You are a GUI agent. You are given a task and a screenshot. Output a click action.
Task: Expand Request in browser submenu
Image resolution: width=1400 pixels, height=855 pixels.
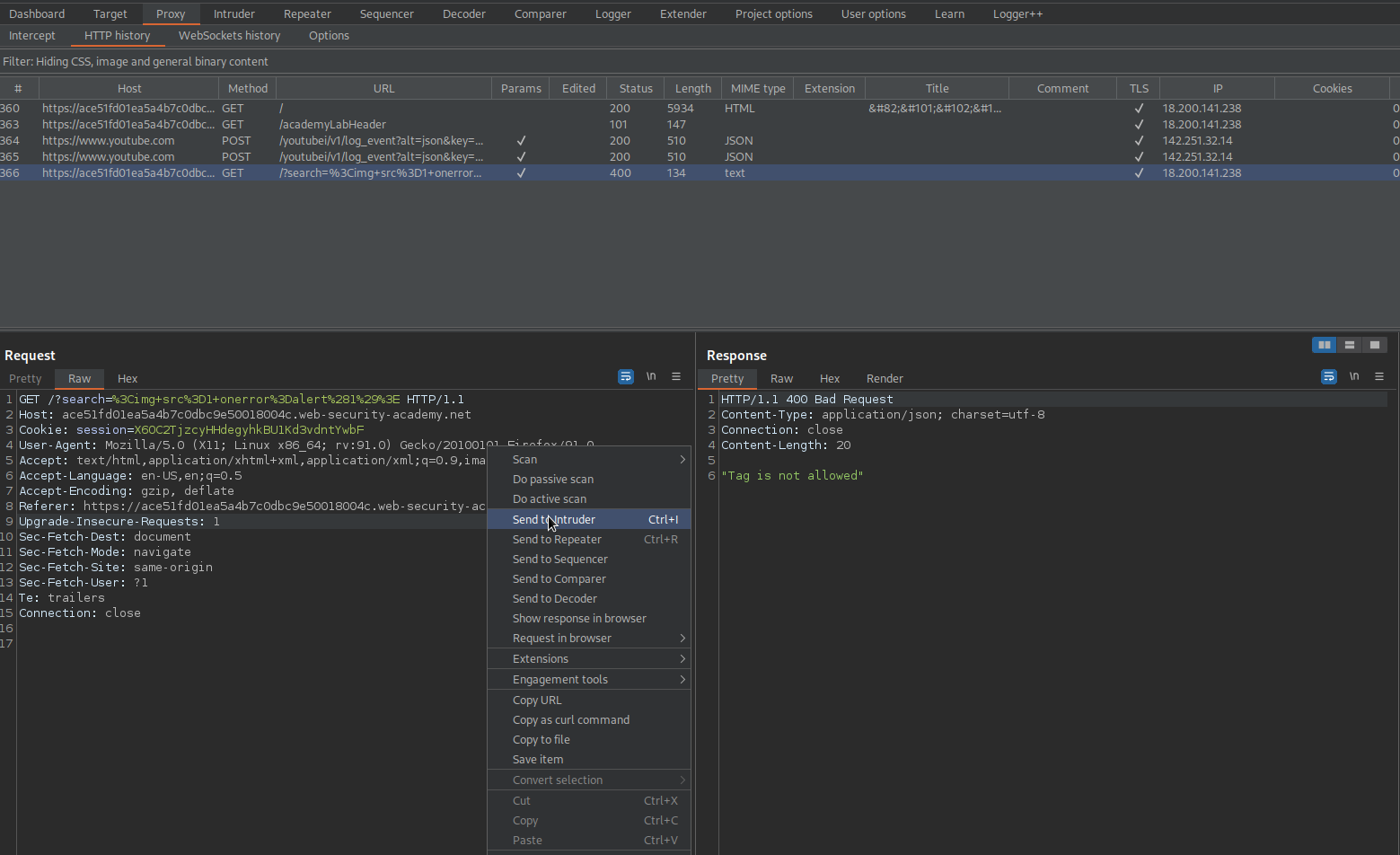(589, 638)
